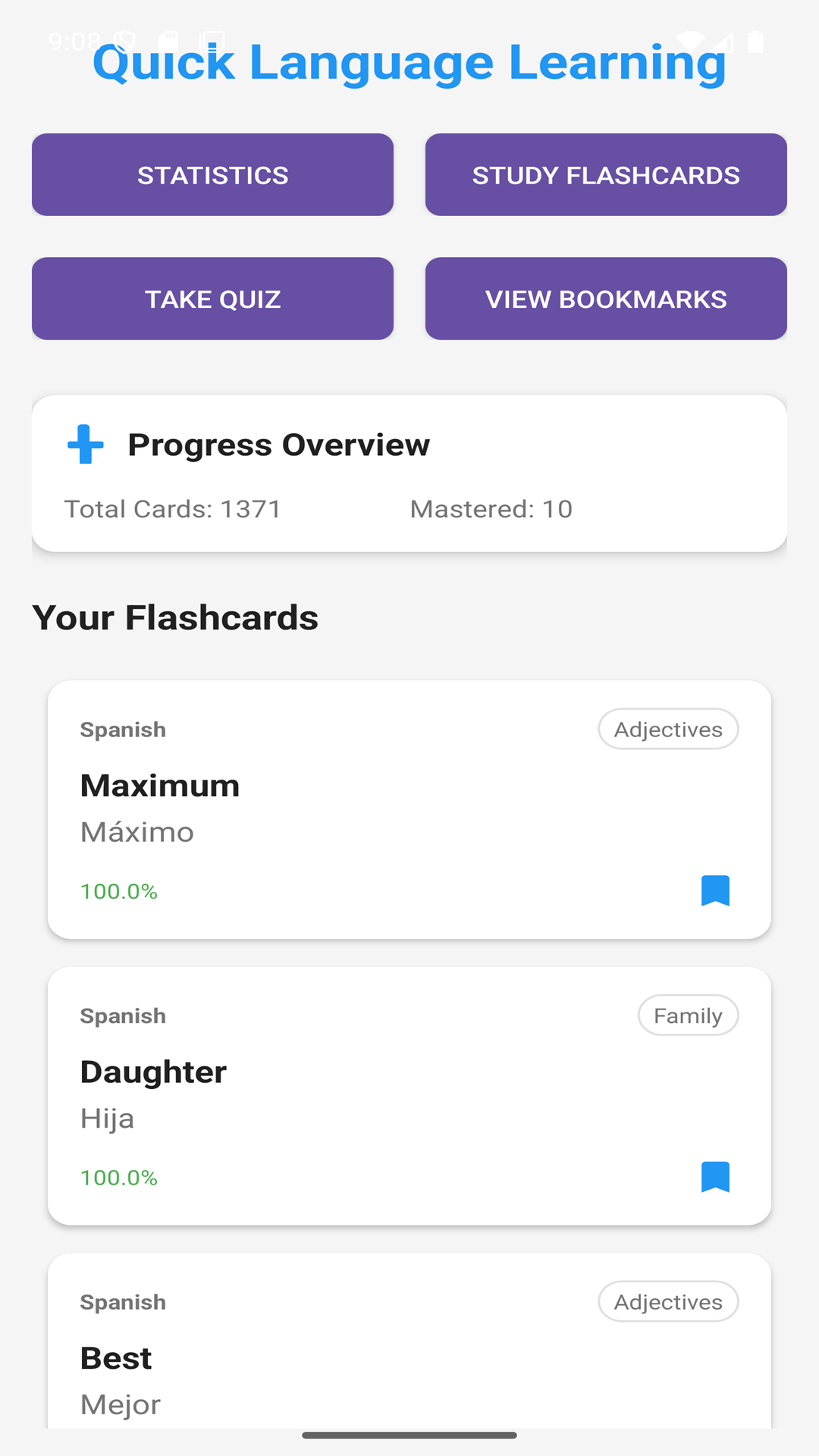Viewport: 819px width, 1456px height.
Task: Open the Statistics screen
Action: click(x=212, y=175)
